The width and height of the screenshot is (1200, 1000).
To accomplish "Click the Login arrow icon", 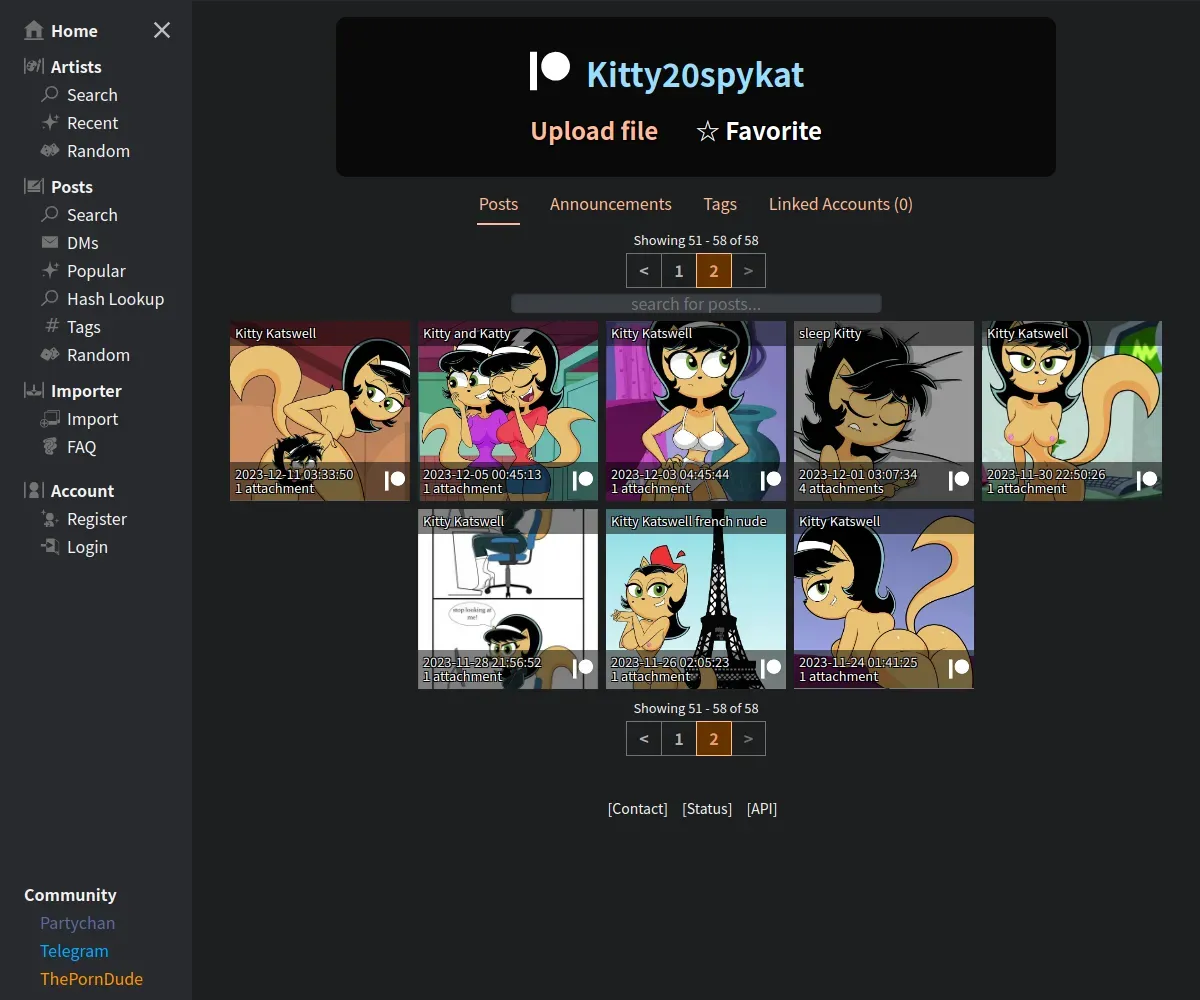I will [50, 547].
